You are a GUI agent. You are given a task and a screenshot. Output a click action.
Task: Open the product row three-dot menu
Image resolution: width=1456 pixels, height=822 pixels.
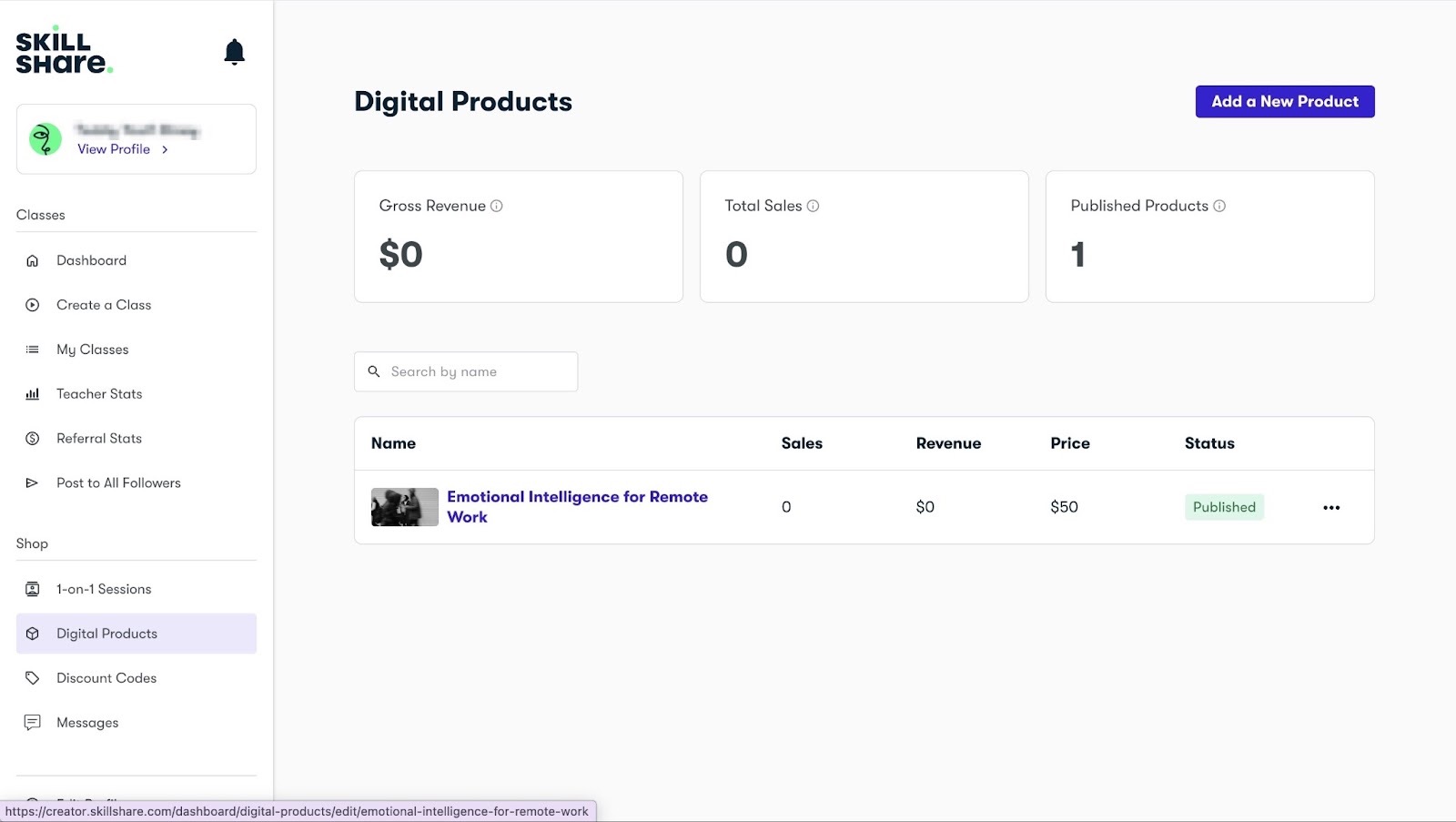tap(1331, 508)
